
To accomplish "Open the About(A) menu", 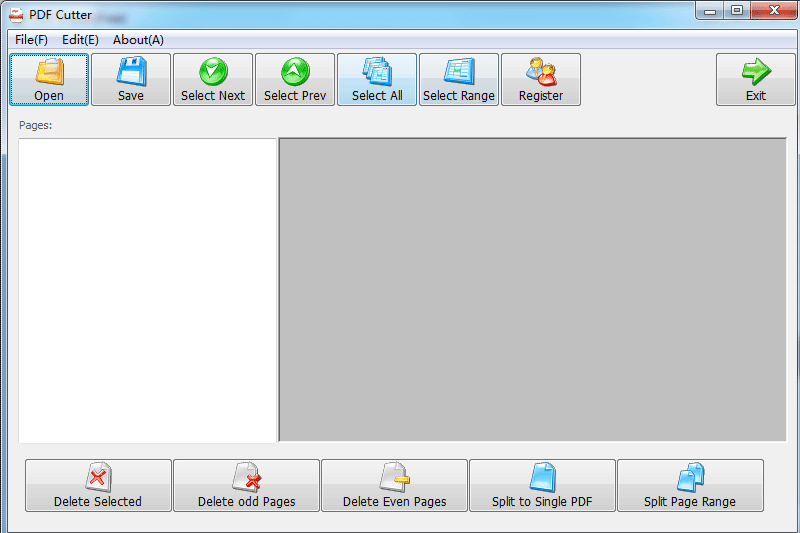I will (x=138, y=40).
